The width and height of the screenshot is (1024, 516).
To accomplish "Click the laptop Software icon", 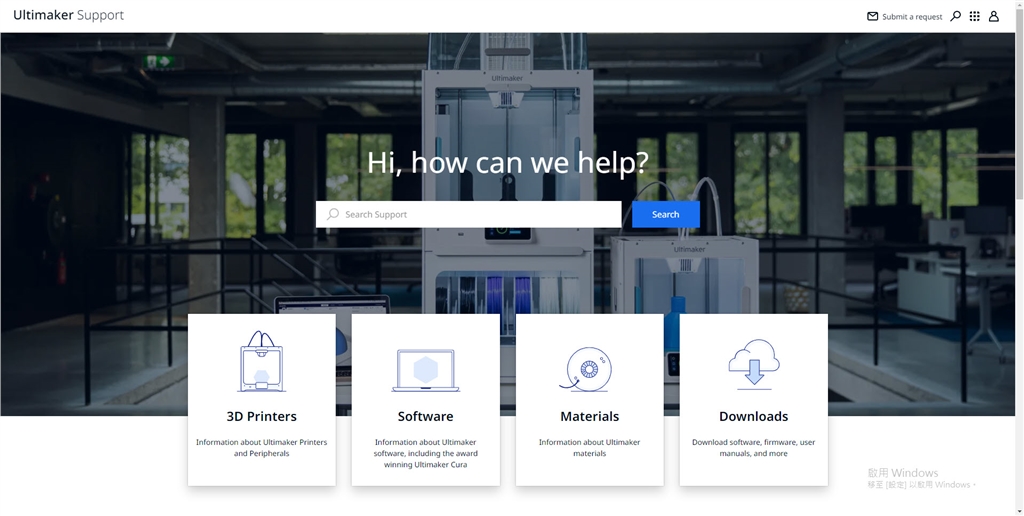I will [425, 370].
